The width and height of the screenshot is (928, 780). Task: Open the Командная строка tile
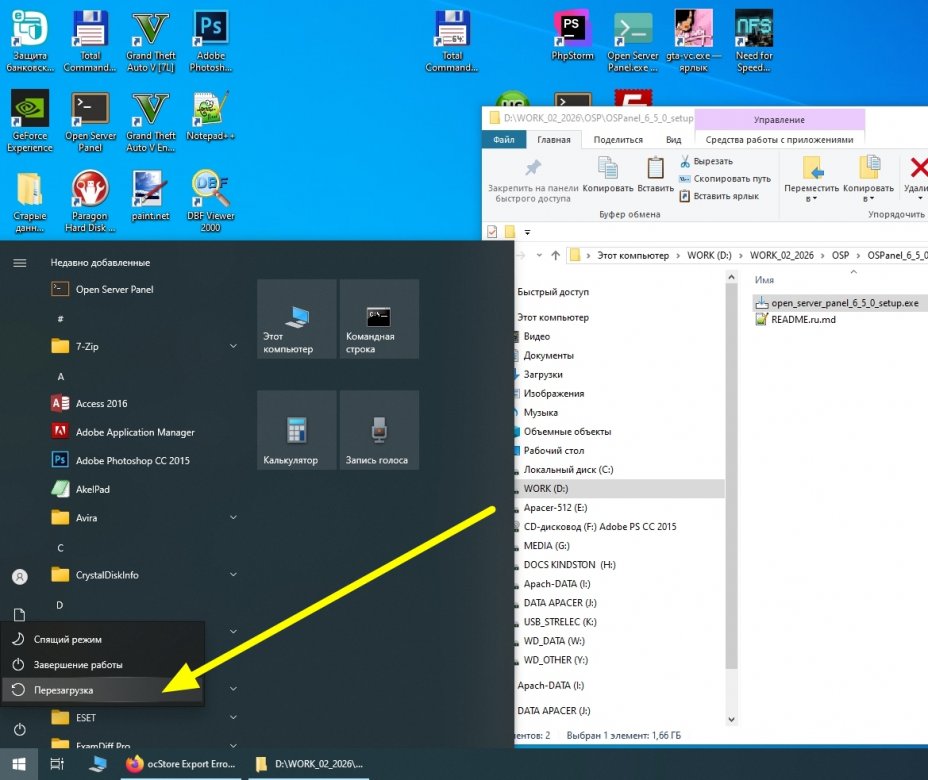(379, 319)
